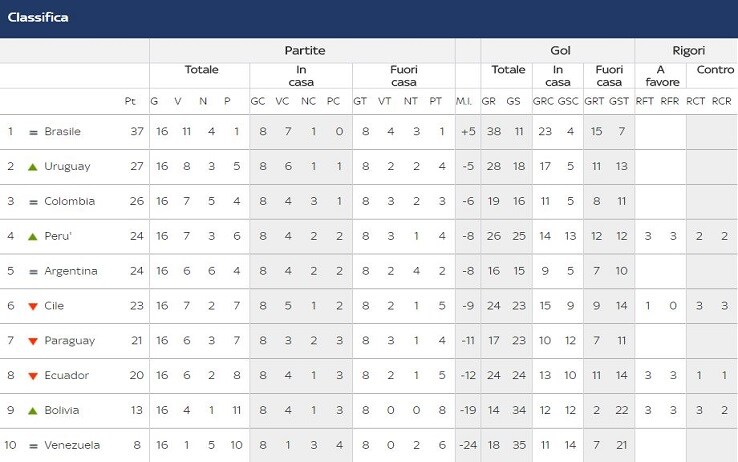The height and width of the screenshot is (462, 738).
Task: Click the equals icon beside Brasile
Action: [x=33, y=132]
